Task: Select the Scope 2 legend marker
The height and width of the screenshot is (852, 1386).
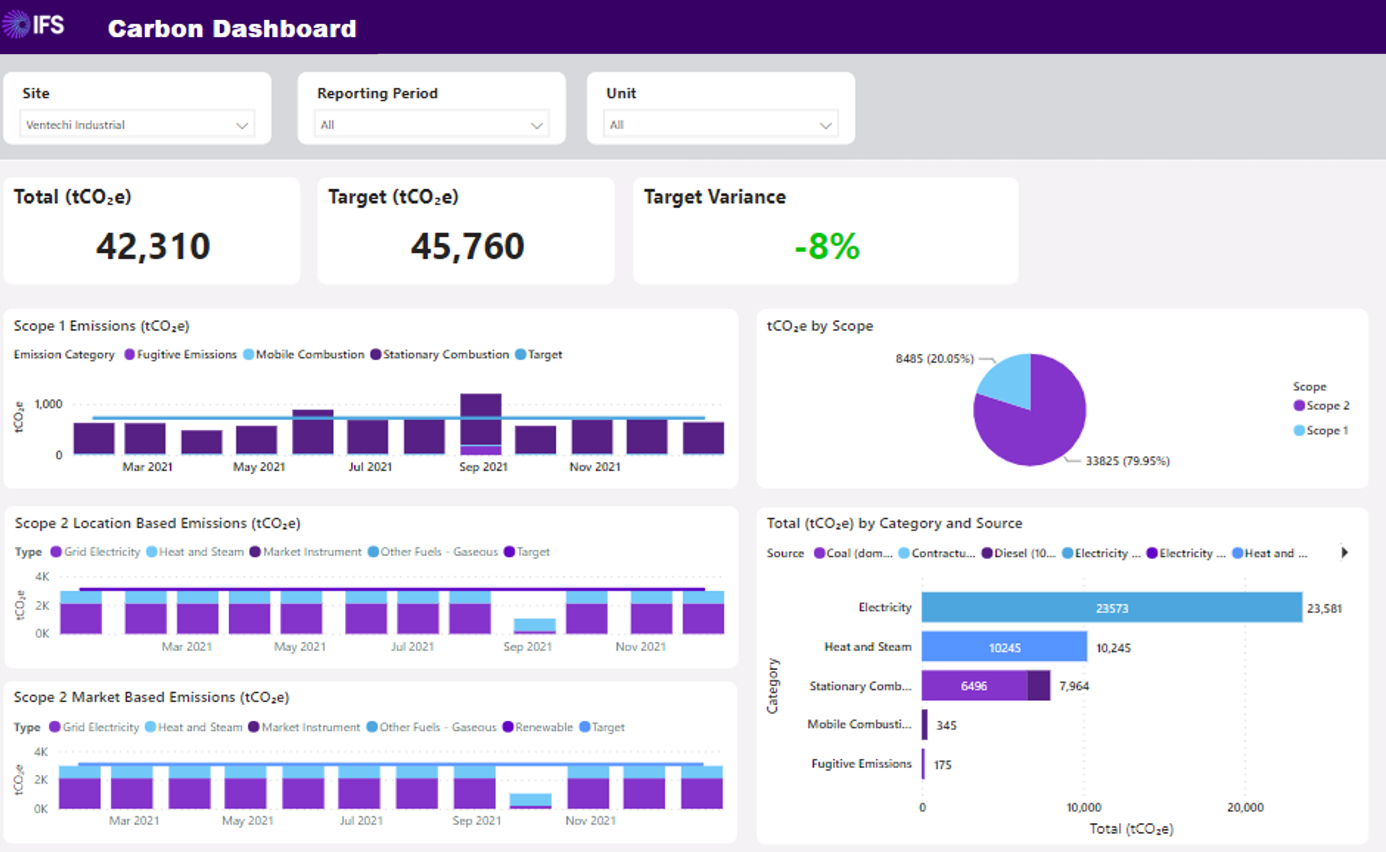Action: [1300, 405]
